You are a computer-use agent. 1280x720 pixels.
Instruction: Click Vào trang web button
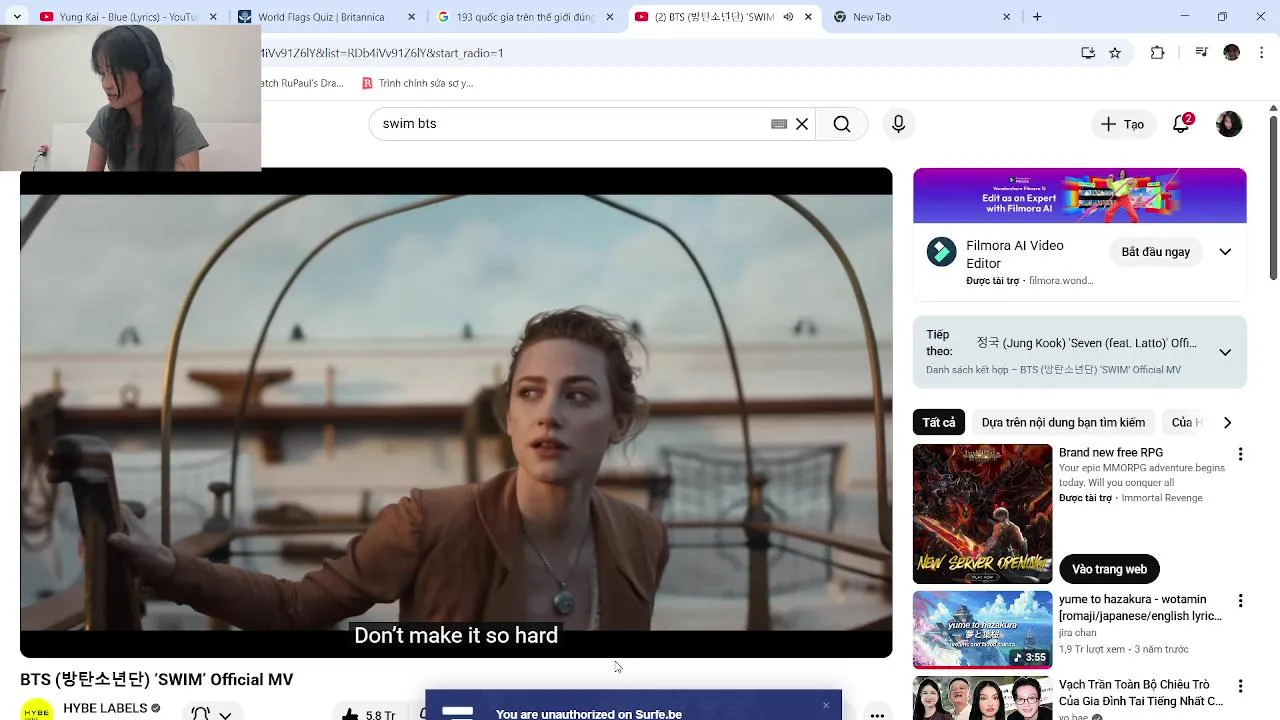(x=1109, y=569)
